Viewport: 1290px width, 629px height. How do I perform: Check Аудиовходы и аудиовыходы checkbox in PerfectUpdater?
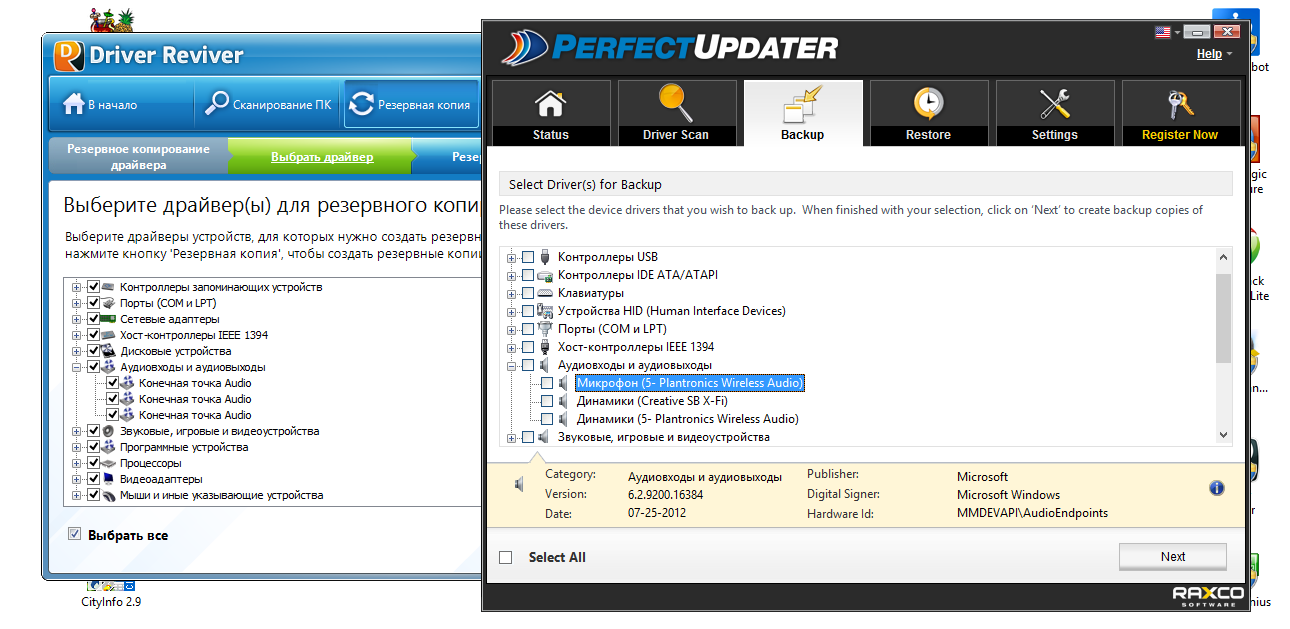pyautogui.click(x=528, y=365)
